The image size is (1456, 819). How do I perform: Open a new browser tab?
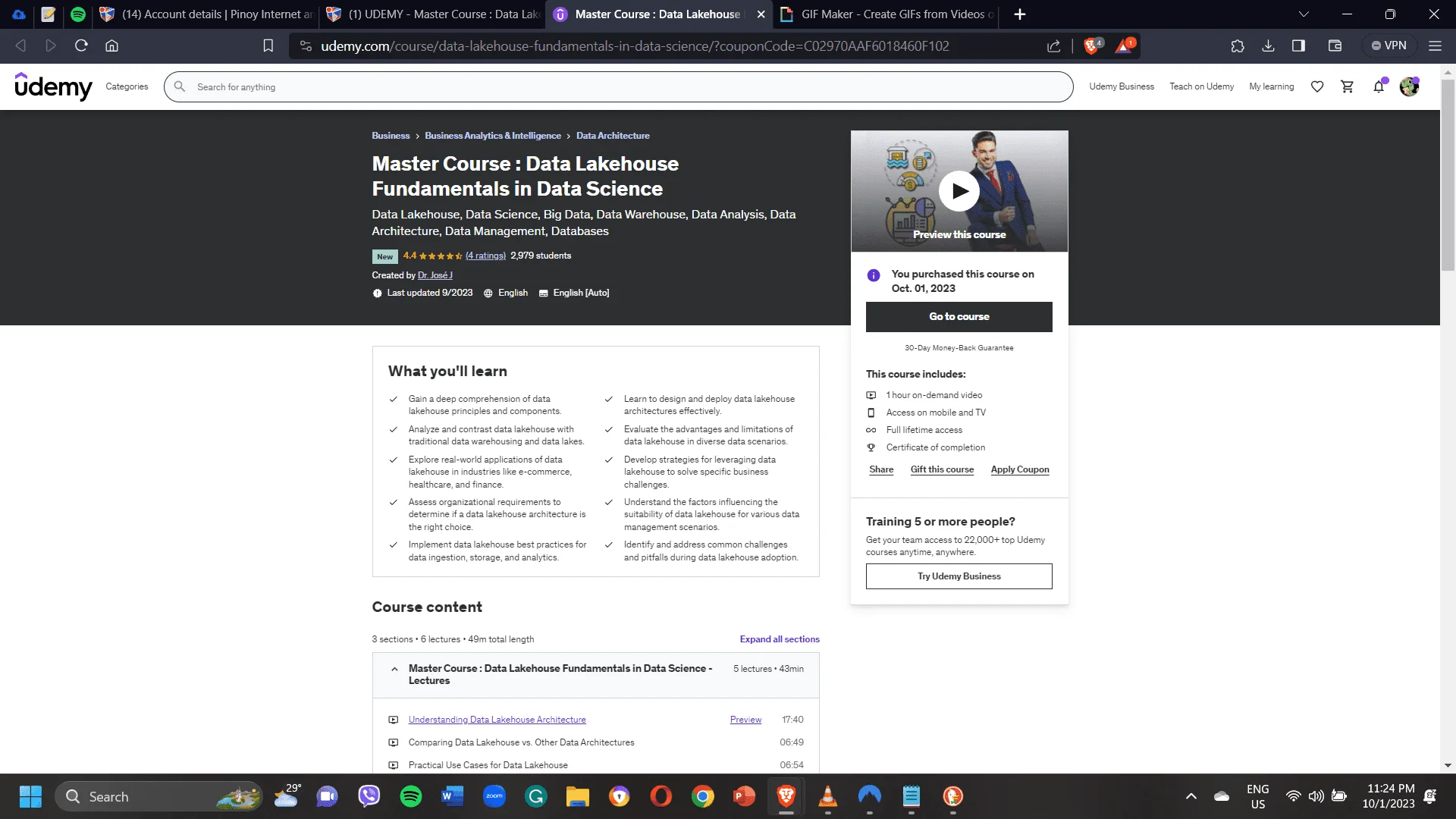[1020, 14]
